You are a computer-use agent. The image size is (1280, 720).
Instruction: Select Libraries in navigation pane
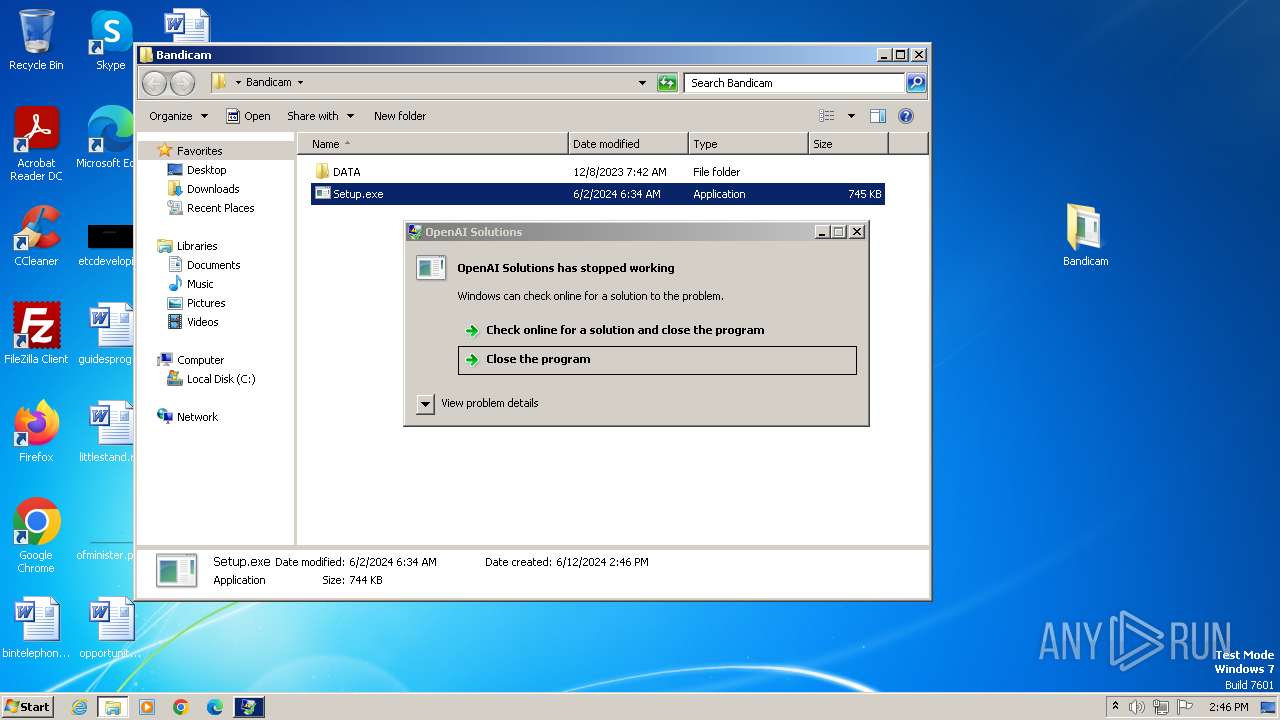(197, 246)
